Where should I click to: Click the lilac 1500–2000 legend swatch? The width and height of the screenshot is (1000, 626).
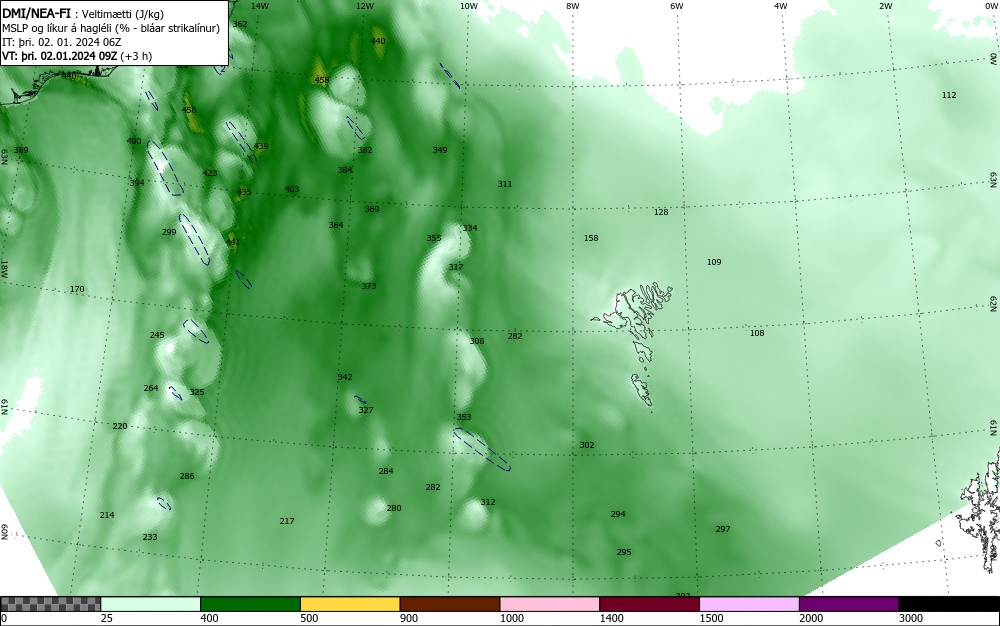click(x=749, y=604)
